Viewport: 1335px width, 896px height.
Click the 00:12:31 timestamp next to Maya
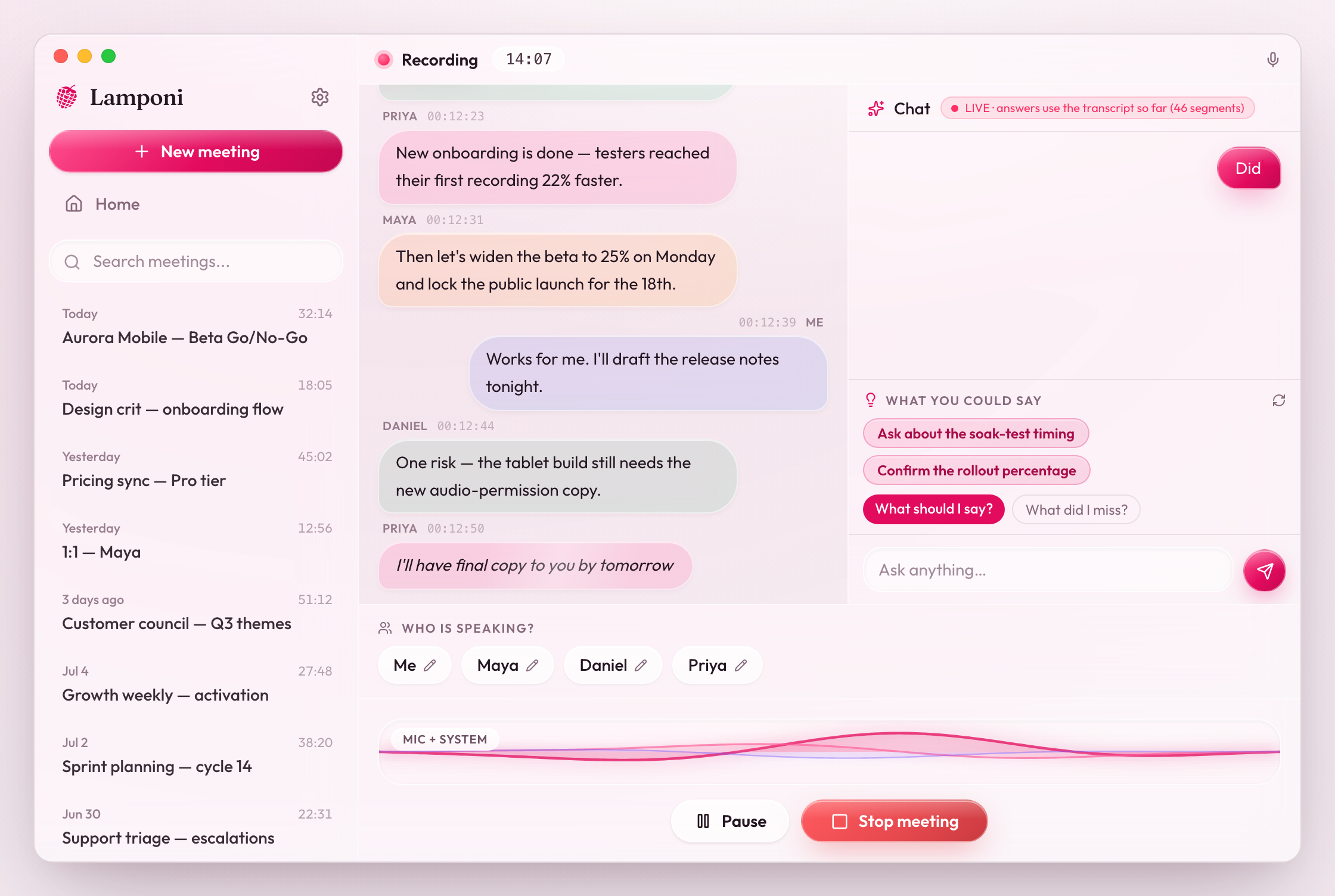455,220
